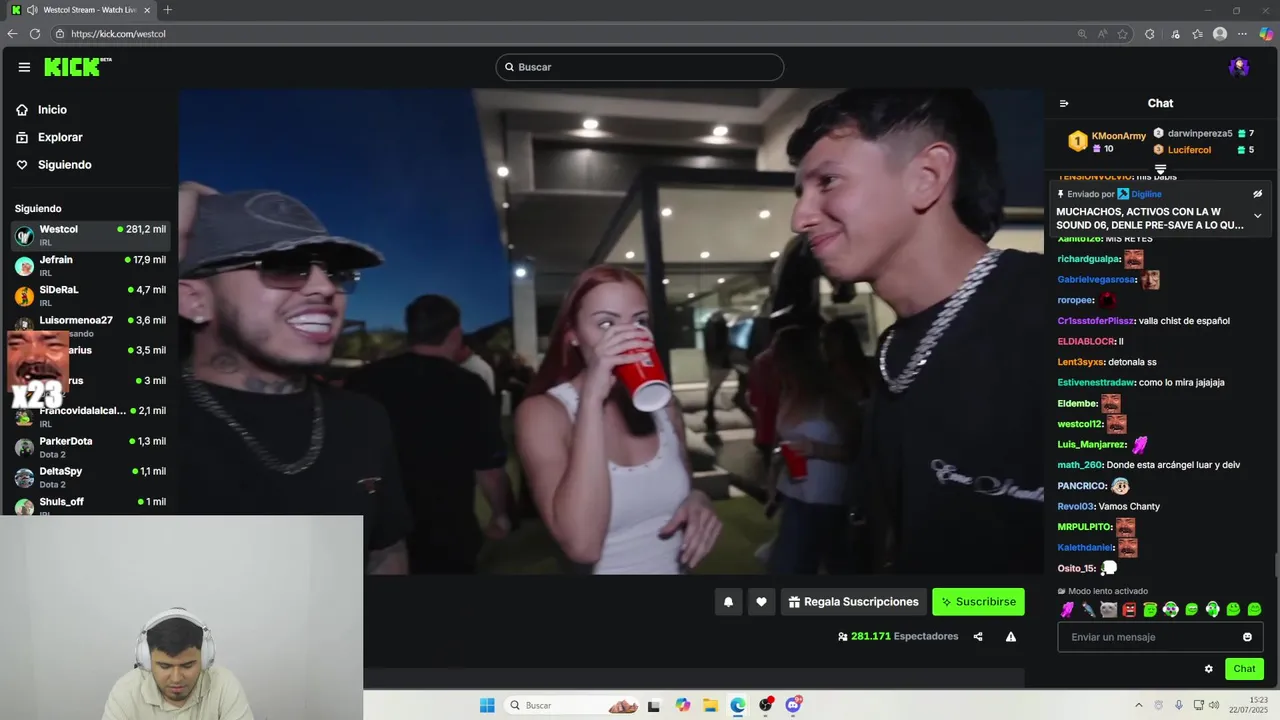
Task: Open the Francovidalalcal channel
Action: (90, 416)
